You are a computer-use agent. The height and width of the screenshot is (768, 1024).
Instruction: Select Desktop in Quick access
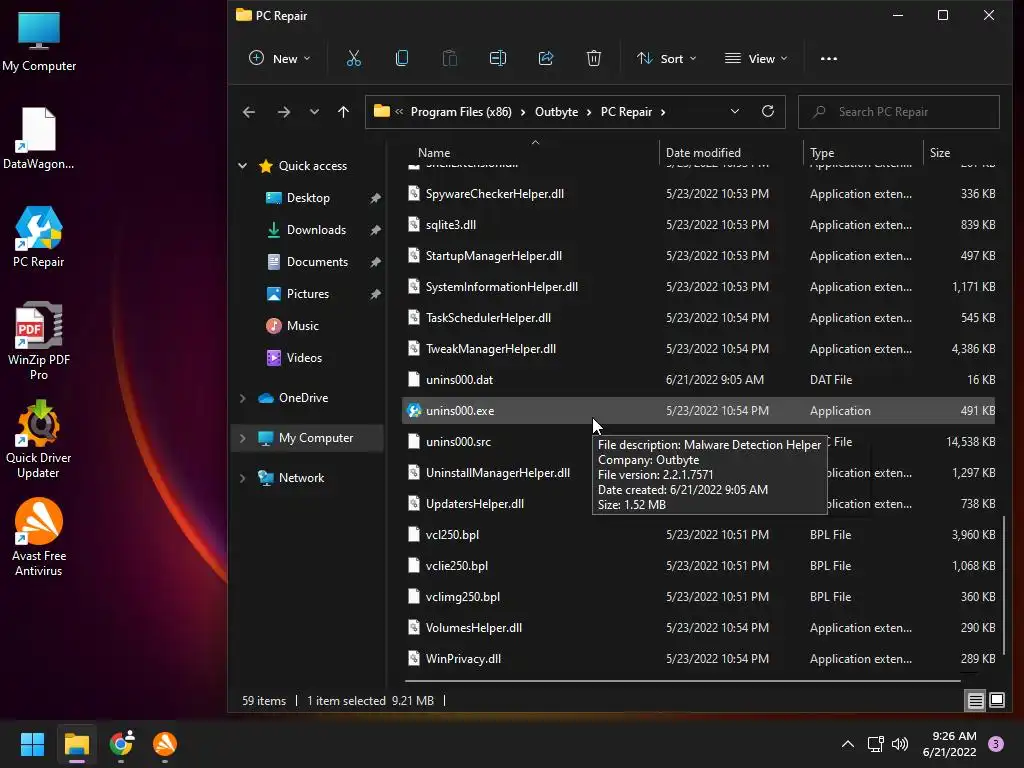(308, 198)
